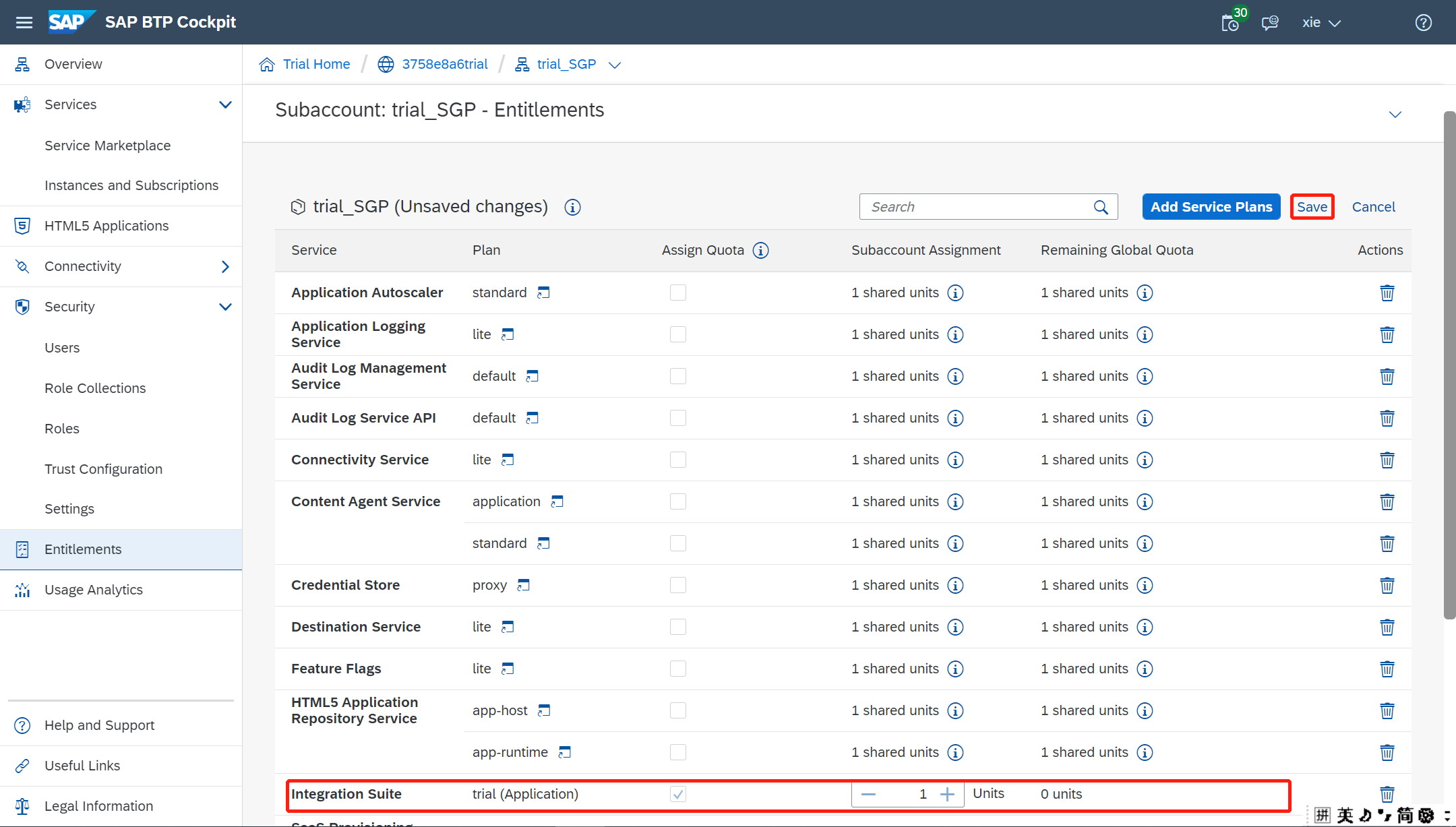Navigate to Trial Home breadcrumb
This screenshot has height=827, width=1456.
coord(316,64)
